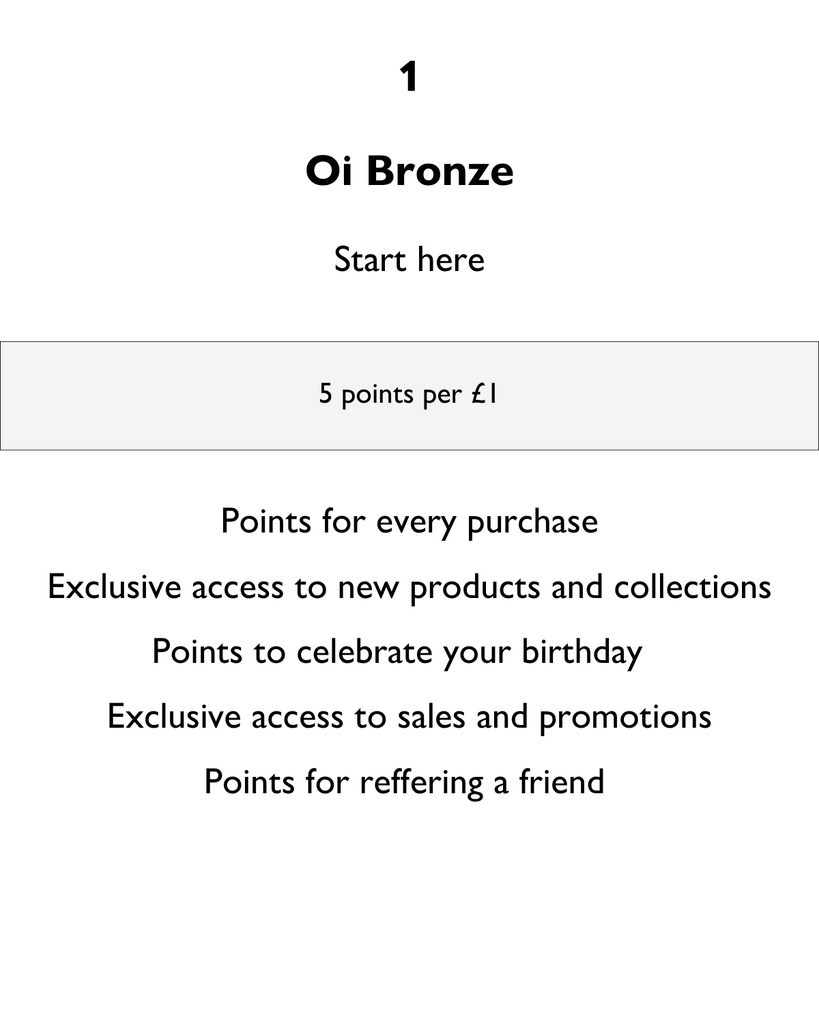Click the word Exclusive in the sales benefit

[x=174, y=716]
